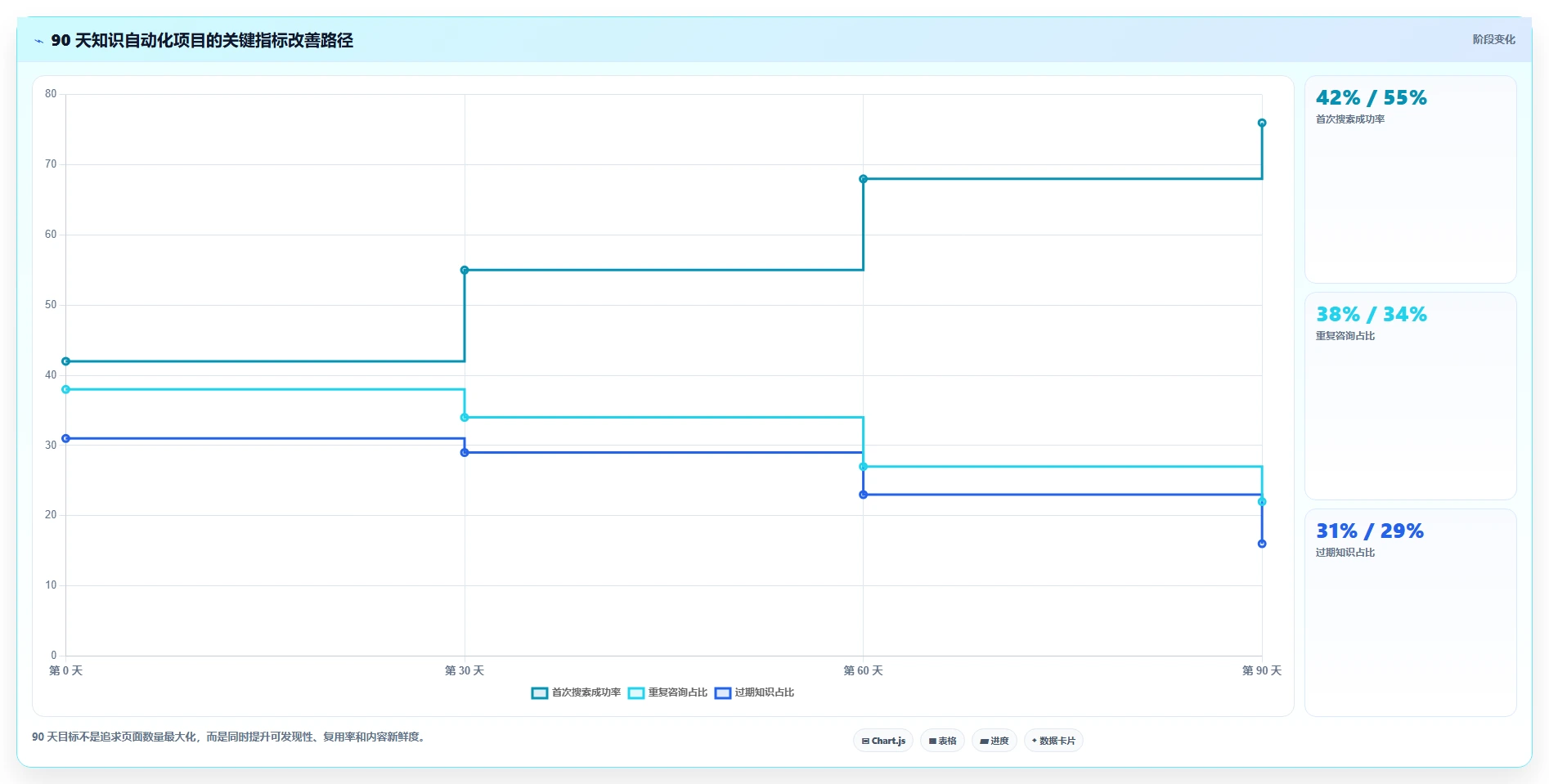Click the 过期知识占比 point at 第 90 天 (16)
1549x784 pixels.
(x=1262, y=544)
